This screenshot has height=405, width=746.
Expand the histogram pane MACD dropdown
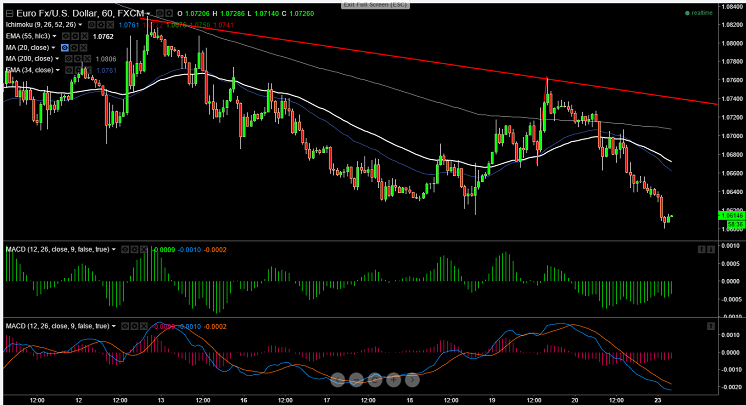114,249
